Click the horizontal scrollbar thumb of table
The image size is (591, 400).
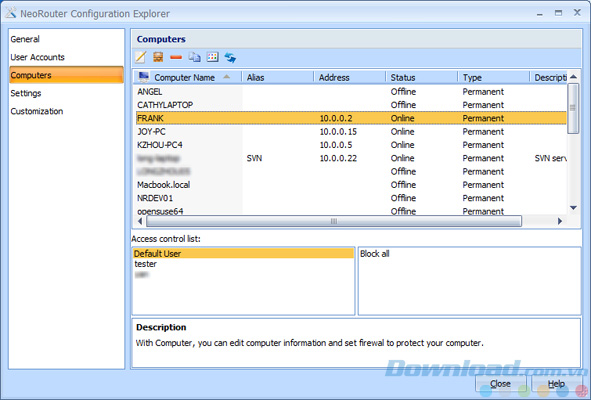[x=334, y=221]
